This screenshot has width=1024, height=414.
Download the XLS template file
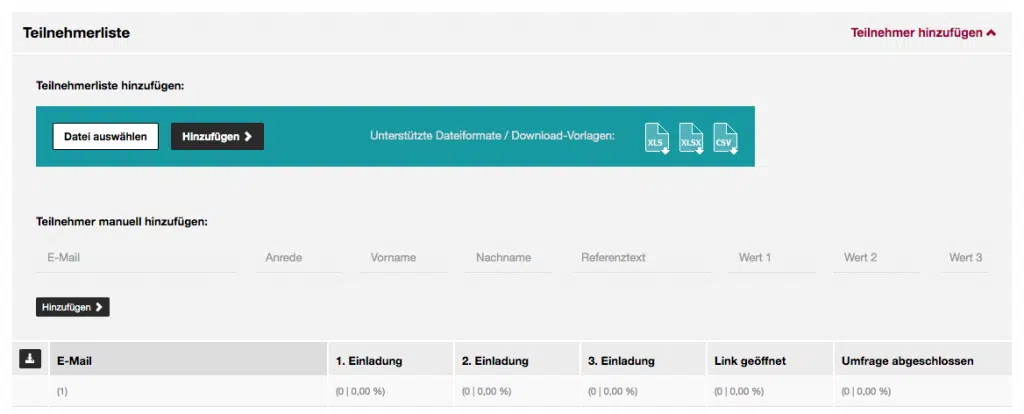657,138
